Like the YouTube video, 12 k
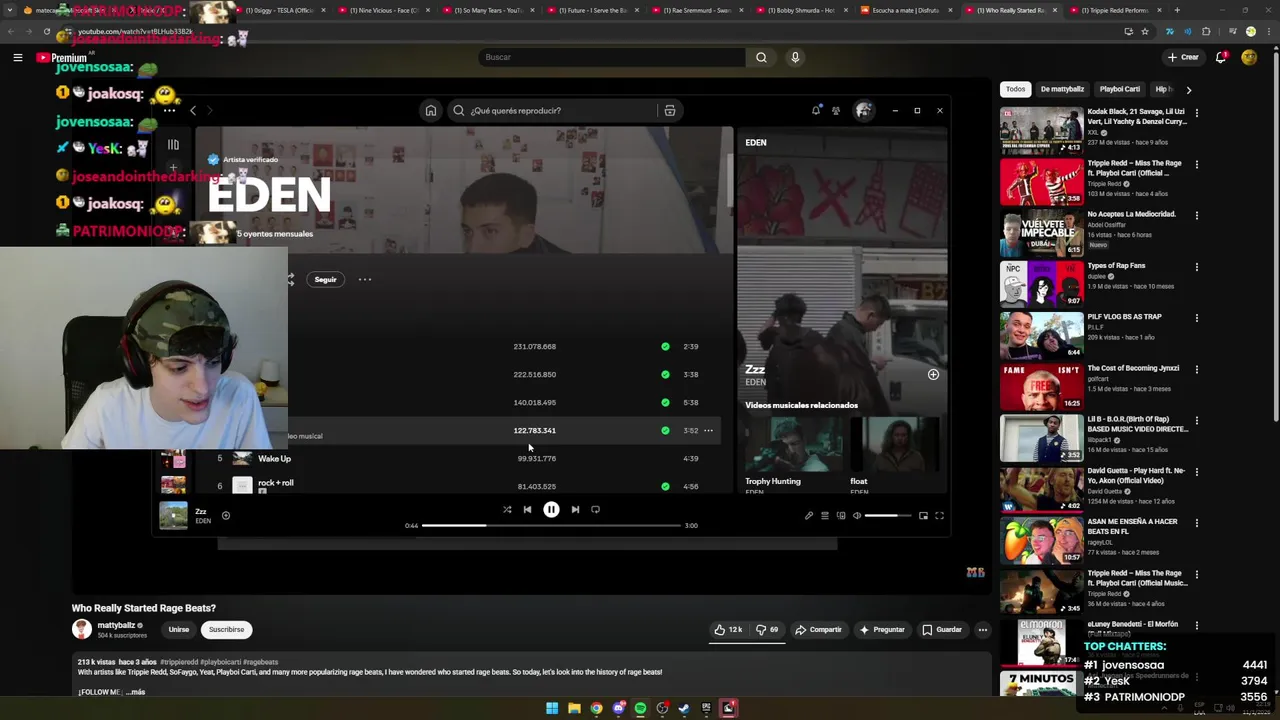Screen dimensions: 1280x720 728,630
